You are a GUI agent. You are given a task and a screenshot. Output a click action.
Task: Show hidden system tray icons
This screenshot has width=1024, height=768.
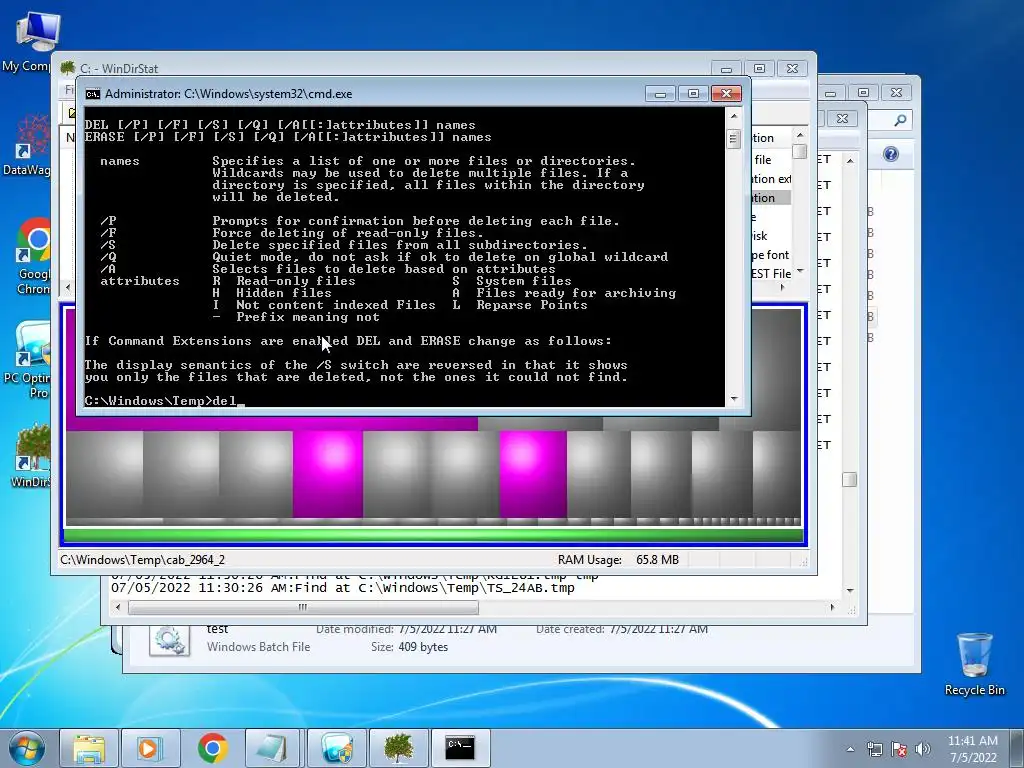(850, 749)
